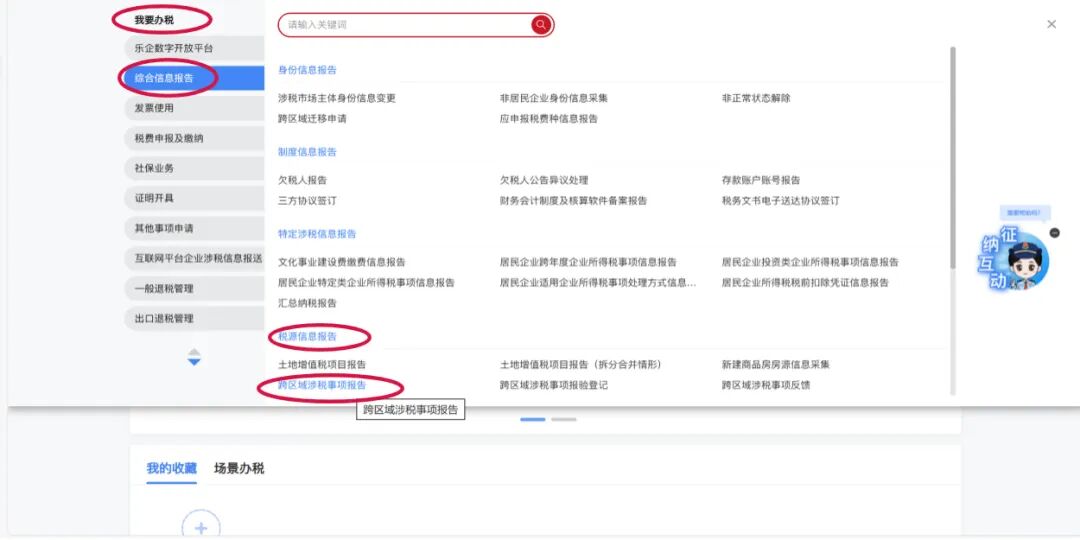The width and height of the screenshot is (1080, 540).
Task: Click 跨区域涉税事项反馈 link
Action: click(x=766, y=385)
